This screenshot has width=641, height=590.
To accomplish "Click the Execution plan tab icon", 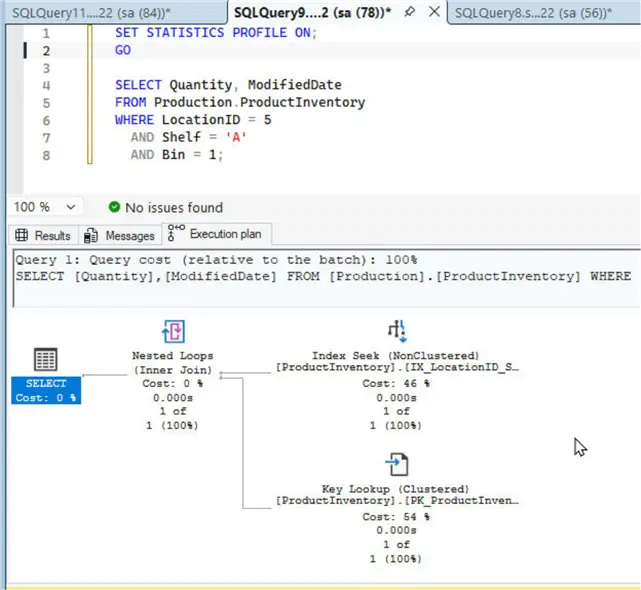I will 176,233.
